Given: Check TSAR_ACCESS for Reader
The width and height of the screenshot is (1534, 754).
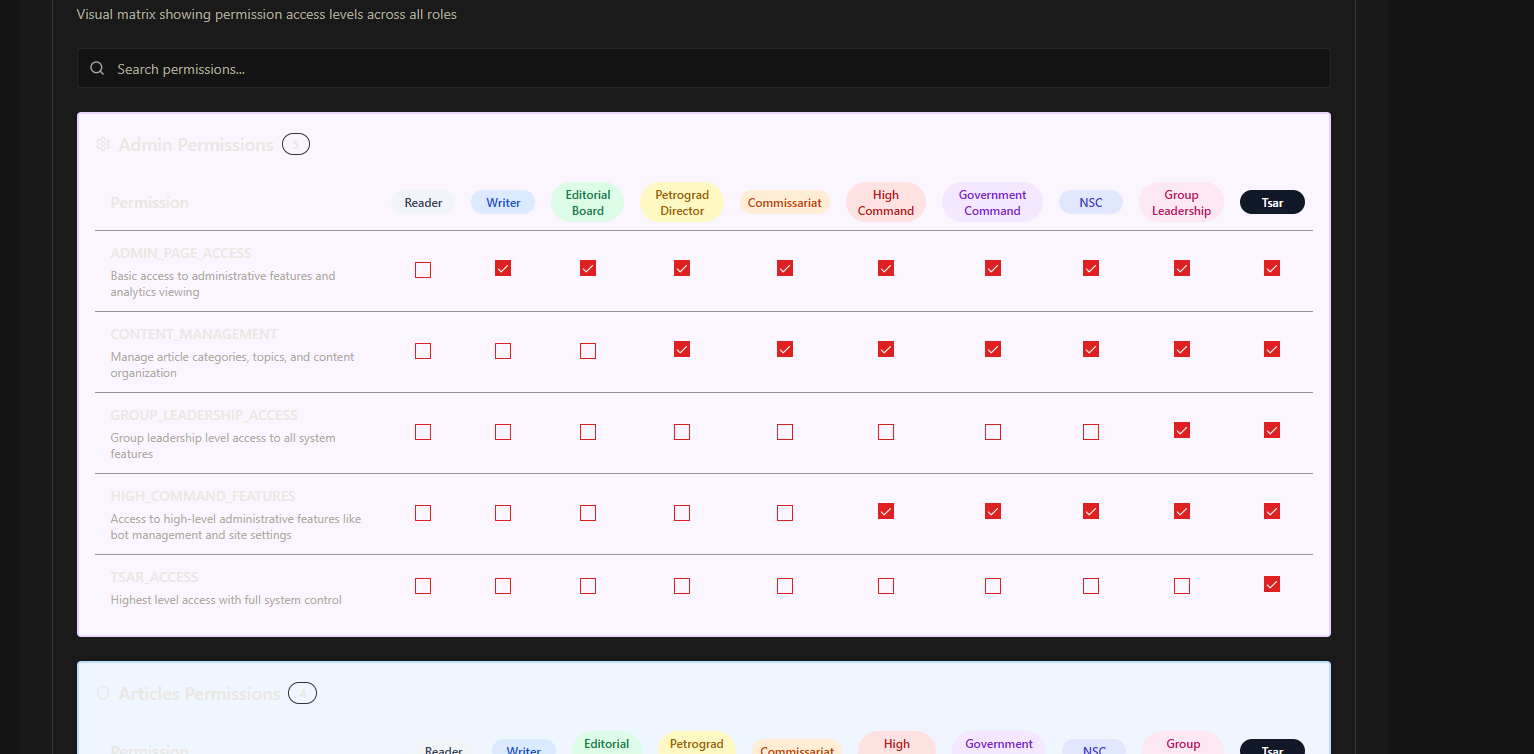Looking at the screenshot, I should (423, 586).
